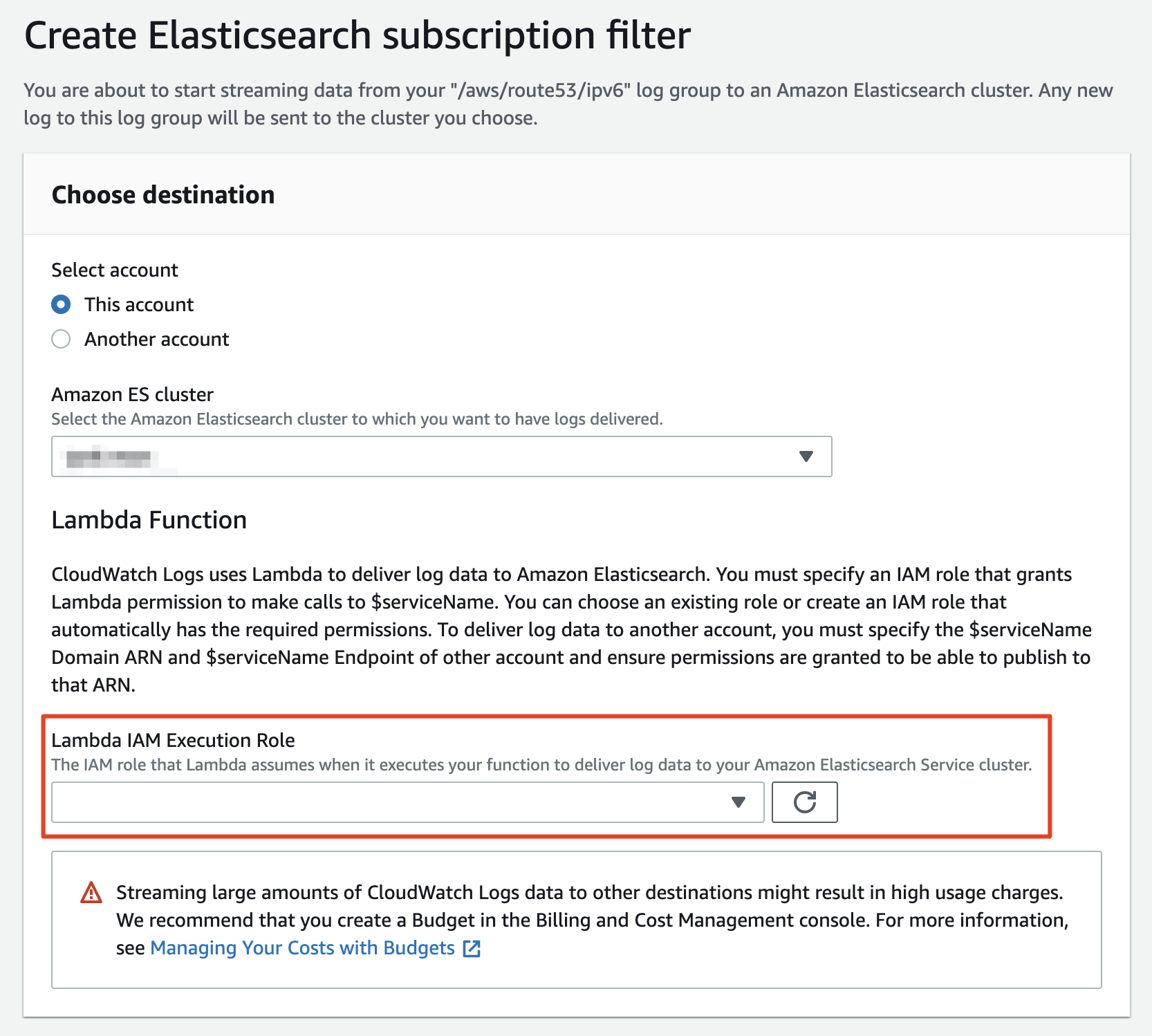1152x1036 pixels.
Task: Open the Amazon ES cluster dropdown
Action: (441, 456)
